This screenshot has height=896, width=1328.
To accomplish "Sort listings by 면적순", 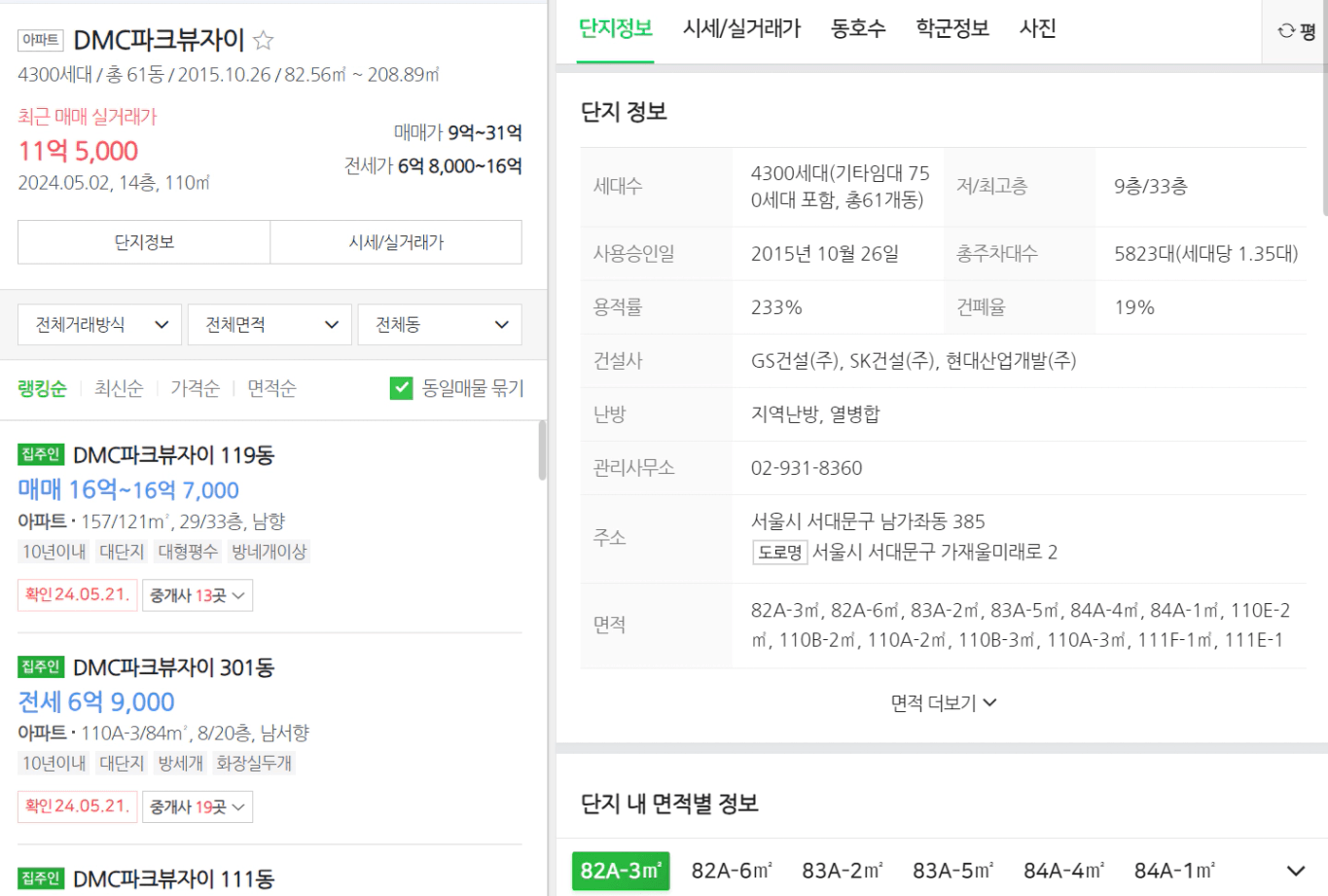I will (x=271, y=388).
